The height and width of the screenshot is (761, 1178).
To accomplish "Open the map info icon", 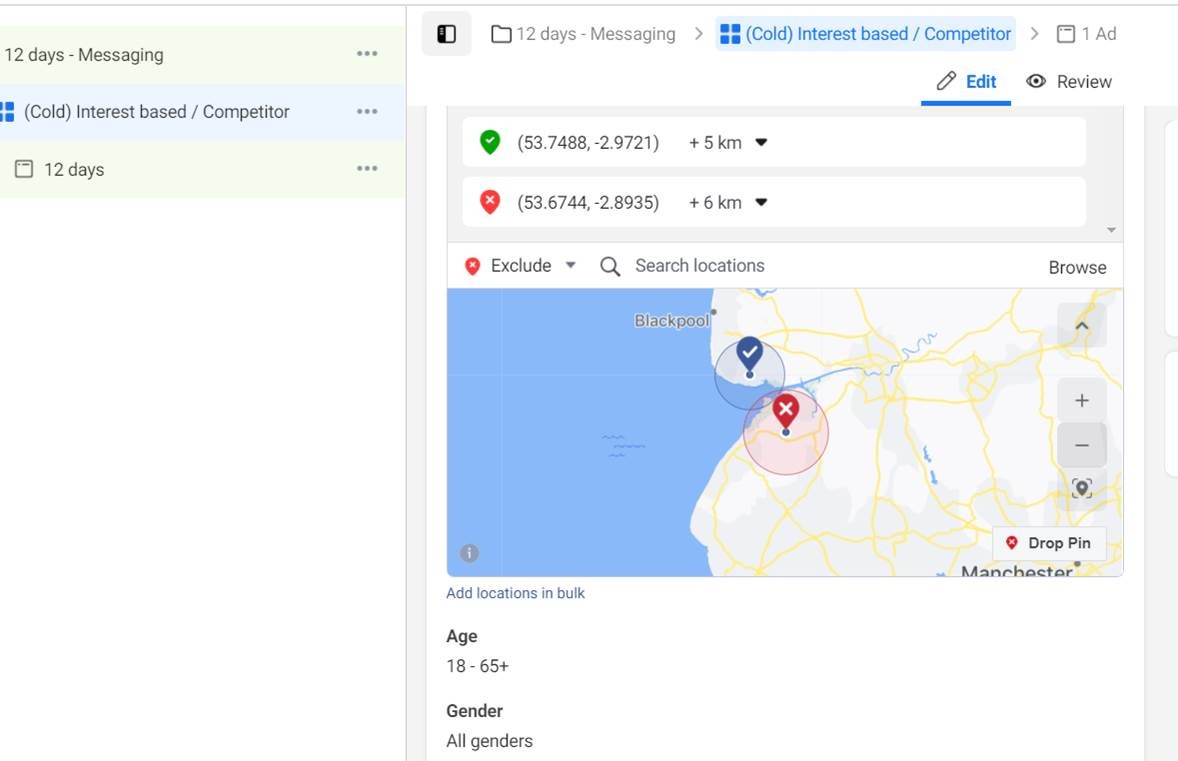I will click(470, 554).
